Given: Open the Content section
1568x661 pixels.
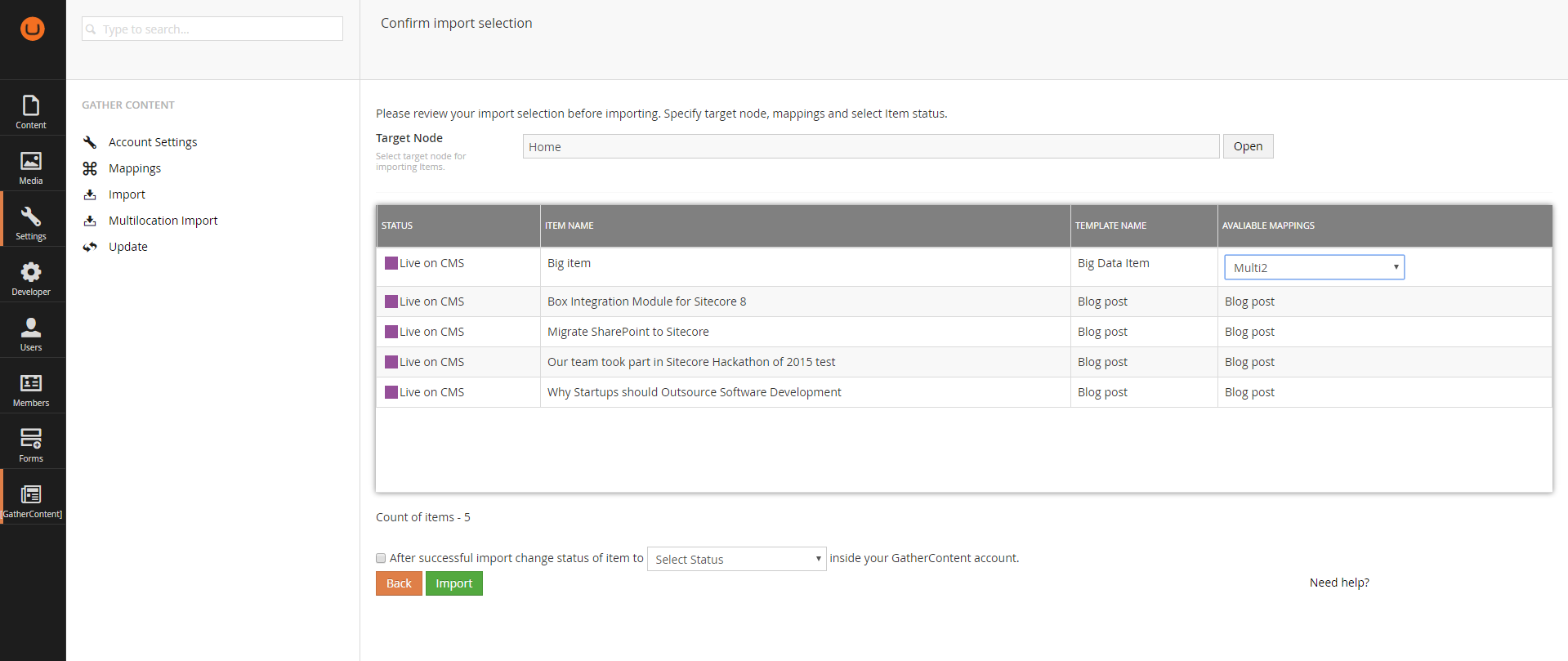Looking at the screenshot, I should tap(31, 111).
